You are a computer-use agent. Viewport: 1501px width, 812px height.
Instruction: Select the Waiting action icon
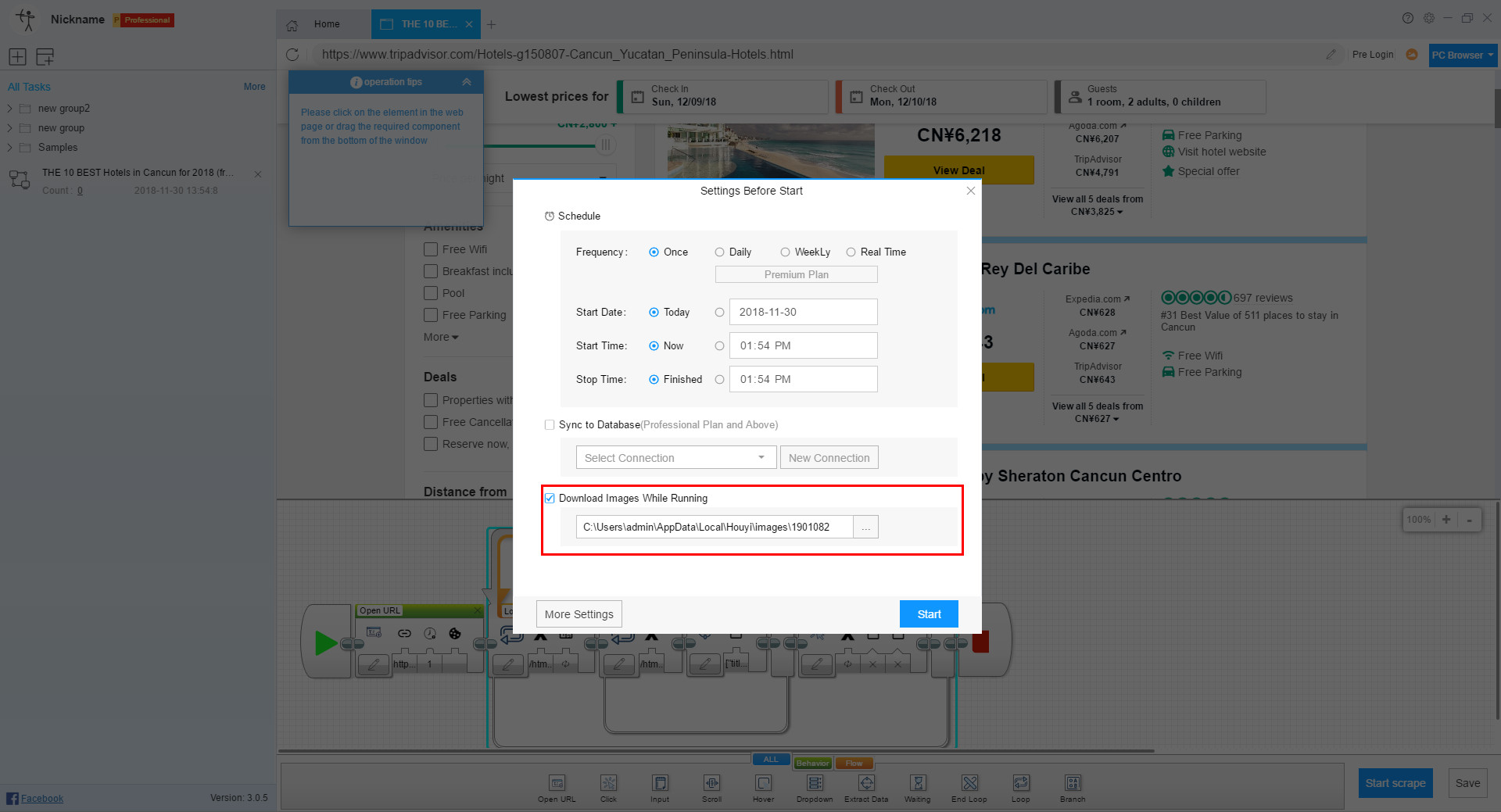[918, 787]
